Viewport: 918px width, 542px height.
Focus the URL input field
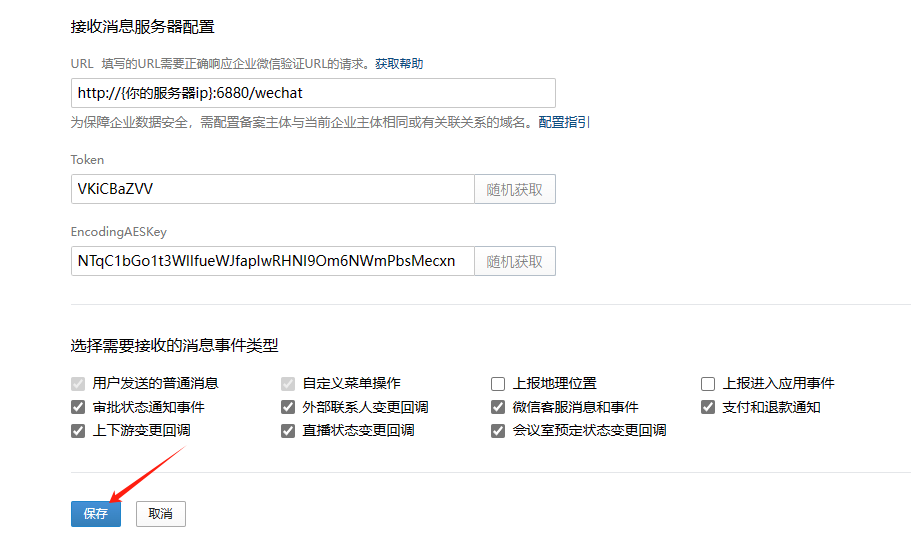coord(312,93)
